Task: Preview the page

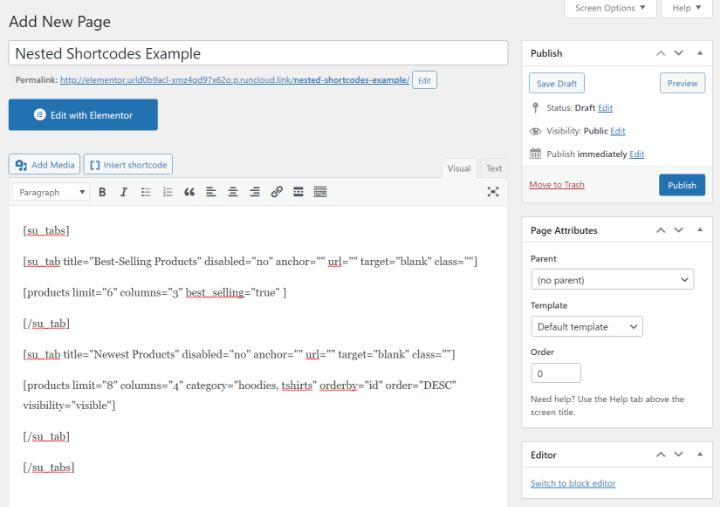Action: pyautogui.click(x=682, y=83)
